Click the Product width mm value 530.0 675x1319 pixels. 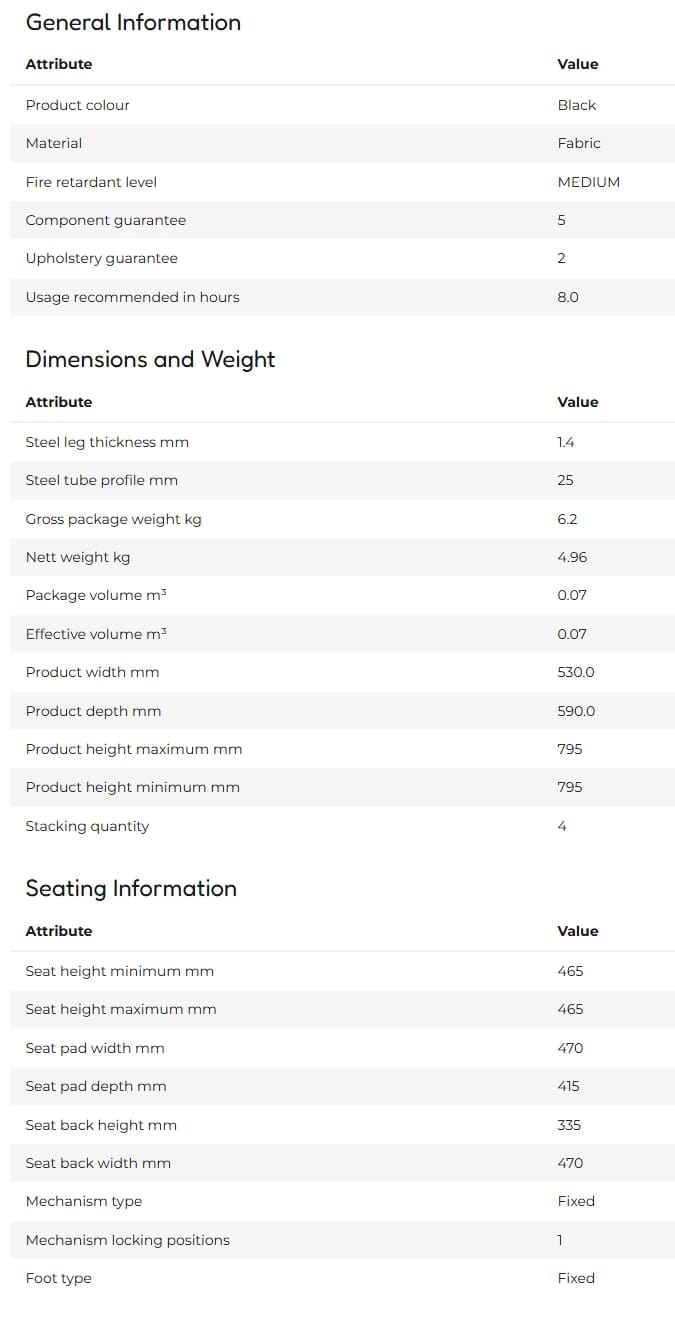tap(575, 672)
